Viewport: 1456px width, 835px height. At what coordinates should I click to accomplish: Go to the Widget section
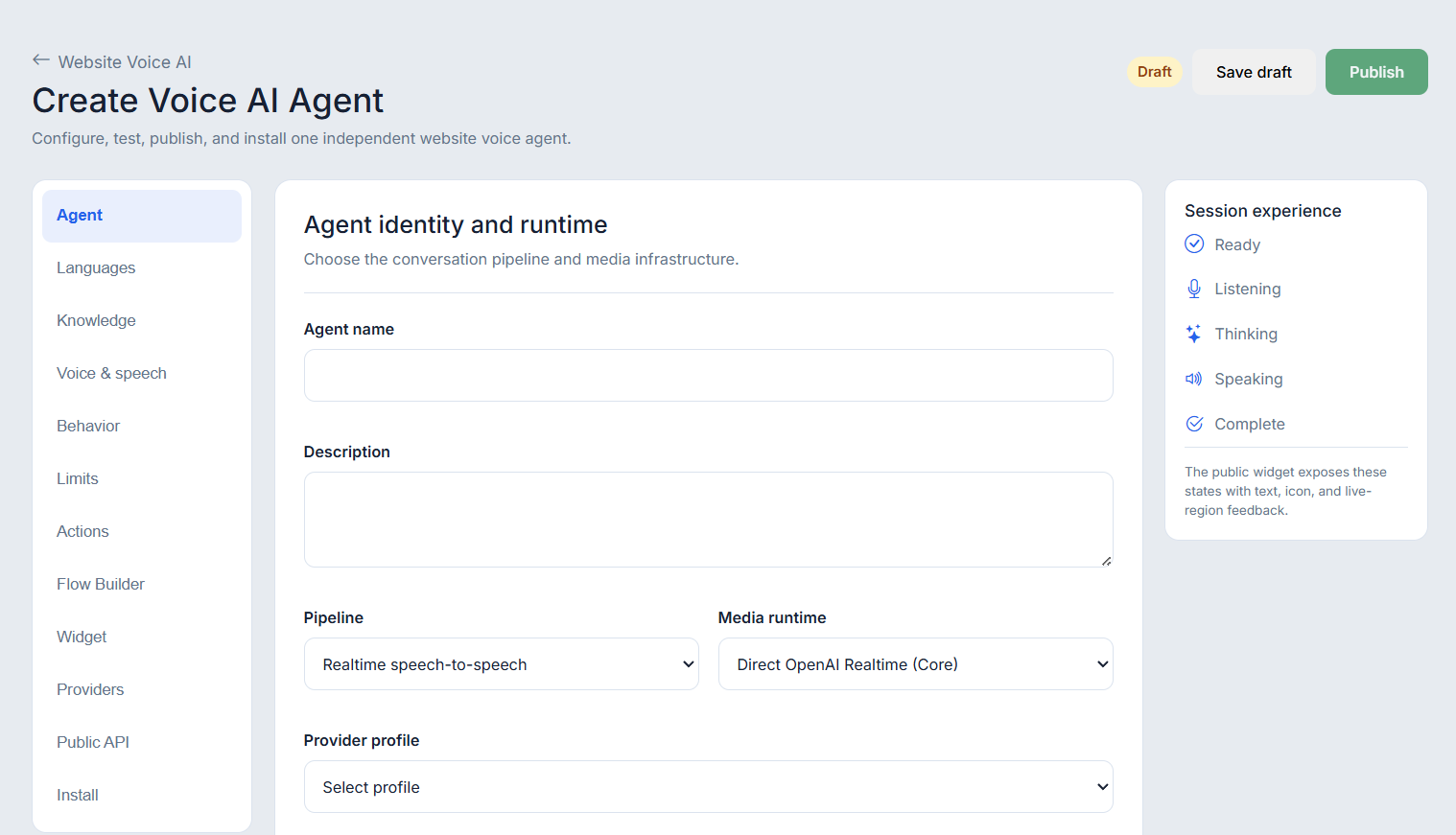click(142, 638)
